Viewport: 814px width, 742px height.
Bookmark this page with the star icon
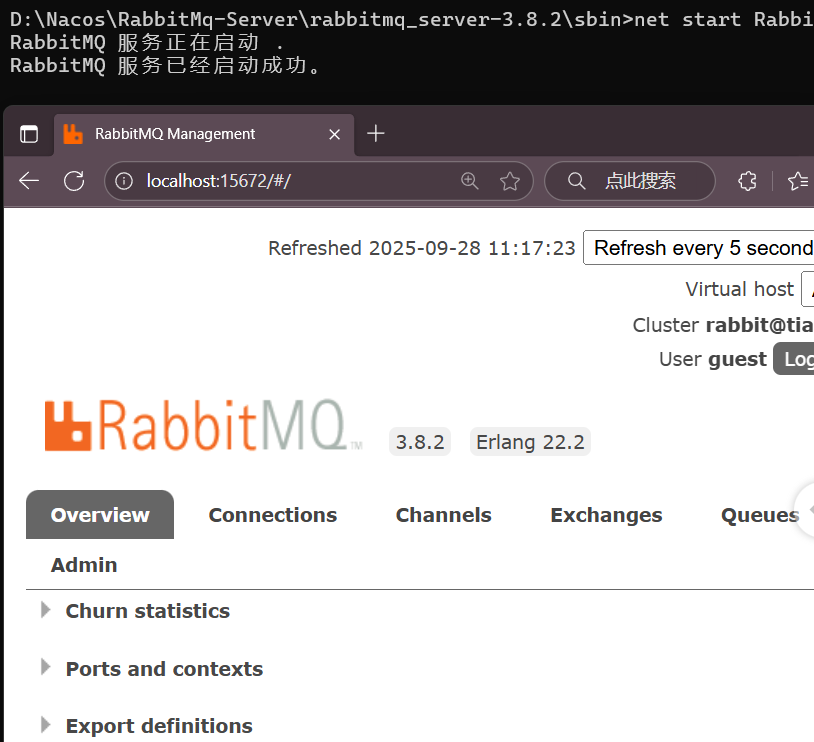point(510,181)
